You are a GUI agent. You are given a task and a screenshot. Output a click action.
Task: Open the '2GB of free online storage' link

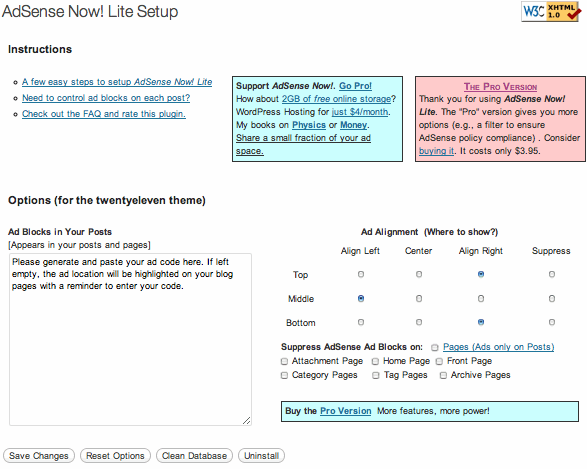[336, 99]
